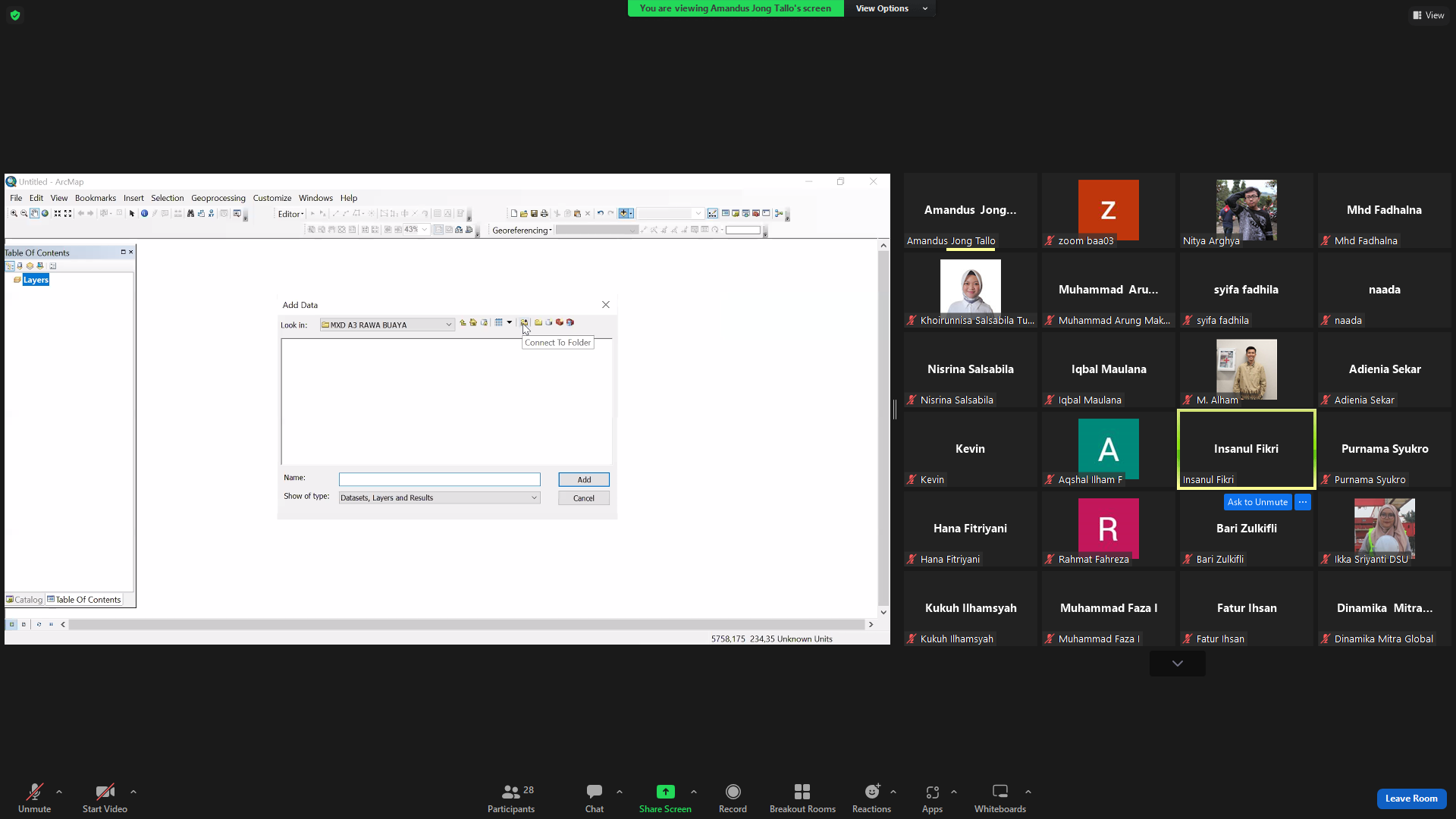Screen dimensions: 1456x819
Task: Save the map with the floppy icon
Action: (534, 214)
